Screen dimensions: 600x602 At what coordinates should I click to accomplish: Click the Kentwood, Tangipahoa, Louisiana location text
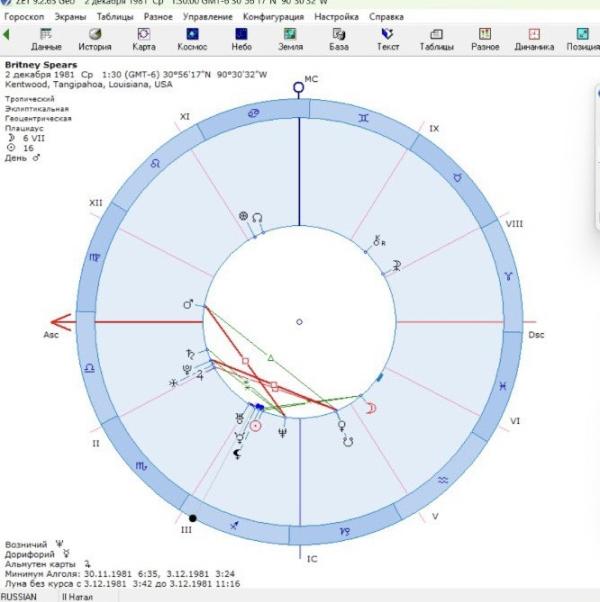coord(89,84)
